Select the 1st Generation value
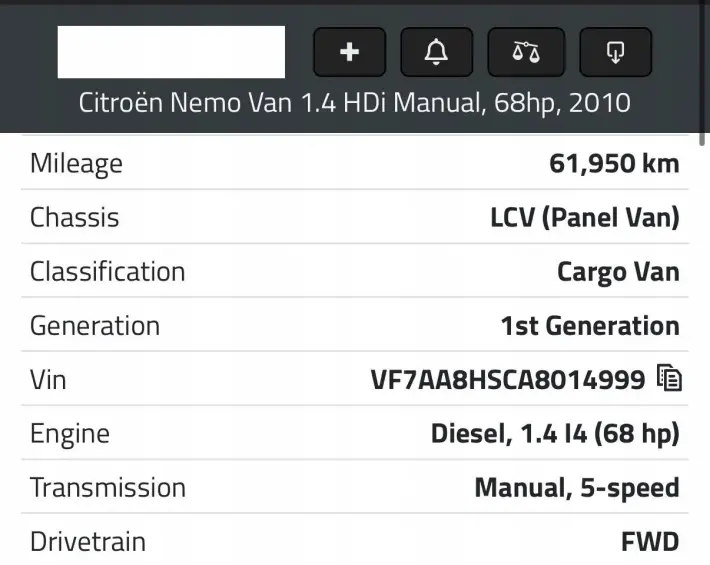This screenshot has height=565, width=710. pos(590,326)
